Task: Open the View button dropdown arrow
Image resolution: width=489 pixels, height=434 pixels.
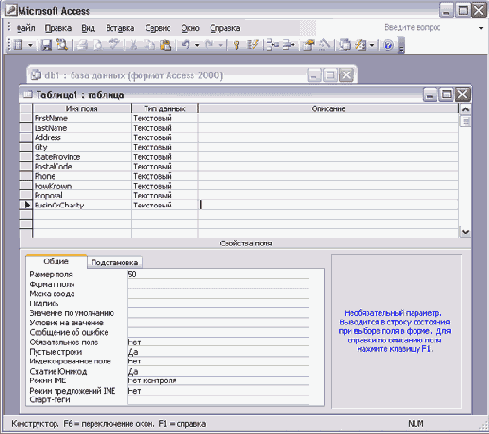Action: point(30,45)
